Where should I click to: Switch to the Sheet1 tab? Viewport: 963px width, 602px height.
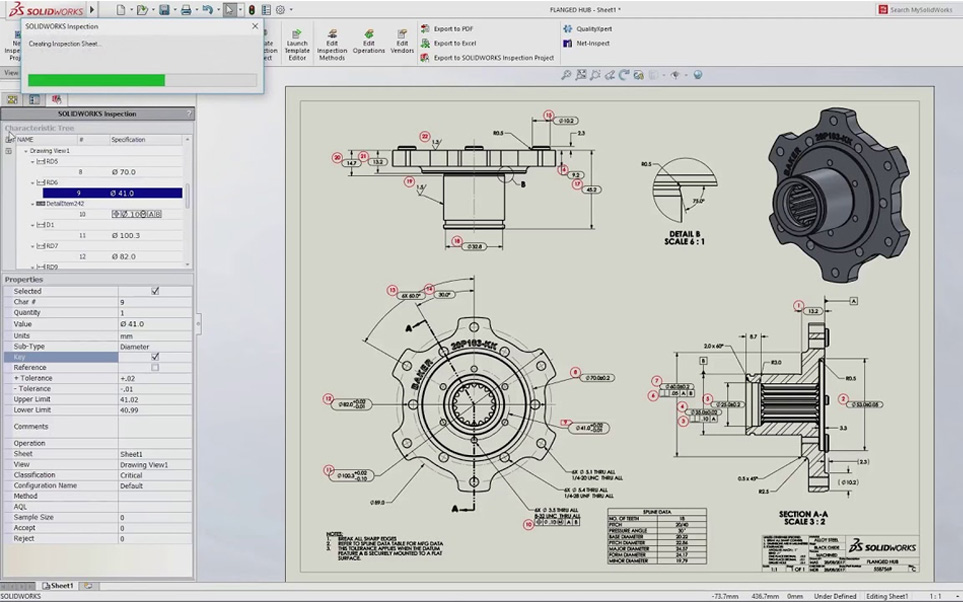pos(57,586)
